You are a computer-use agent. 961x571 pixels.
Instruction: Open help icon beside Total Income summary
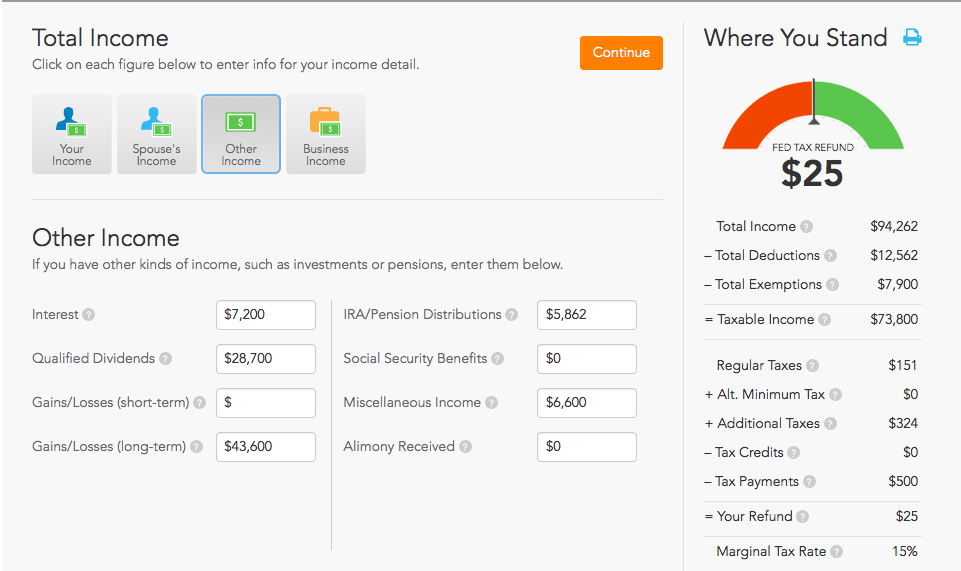[807, 227]
